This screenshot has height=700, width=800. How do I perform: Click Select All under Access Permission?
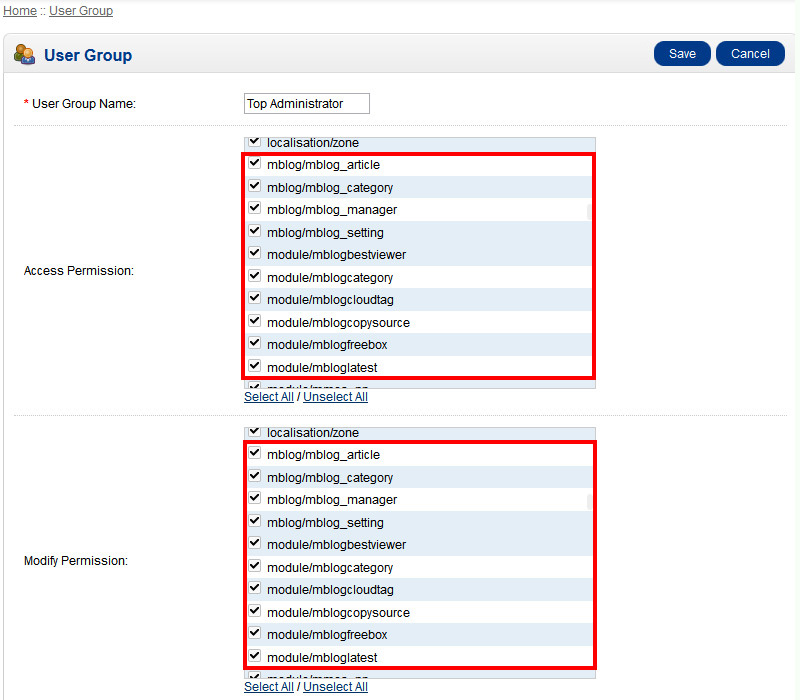(269, 397)
